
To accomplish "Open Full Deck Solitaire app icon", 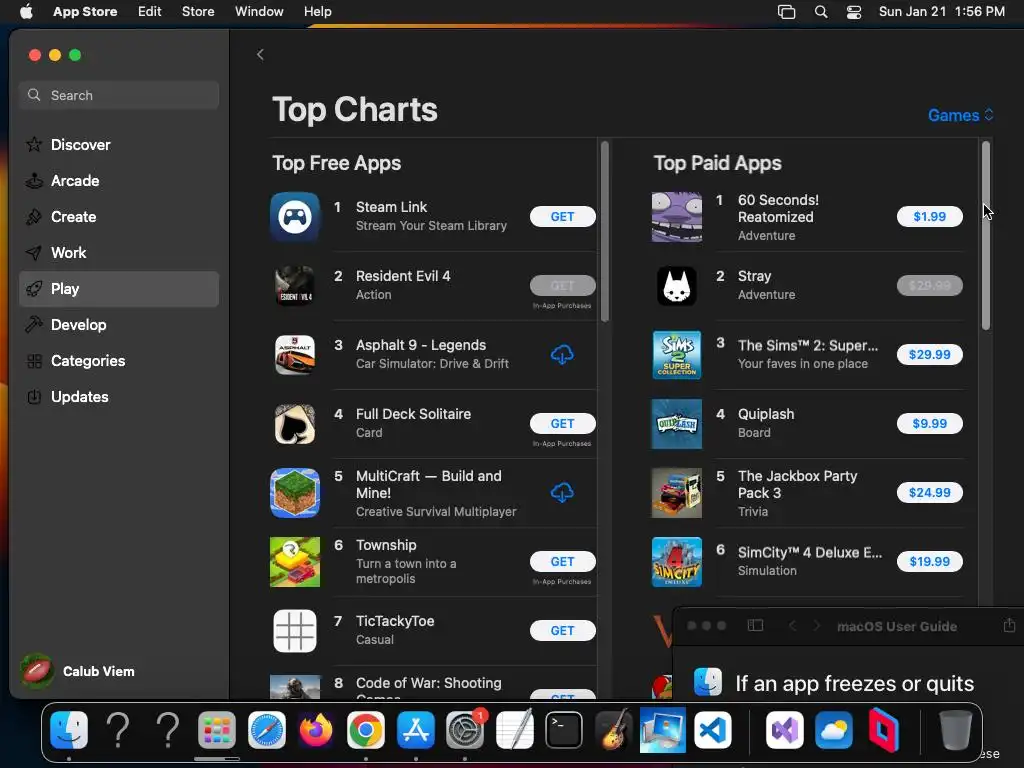I will [295, 424].
